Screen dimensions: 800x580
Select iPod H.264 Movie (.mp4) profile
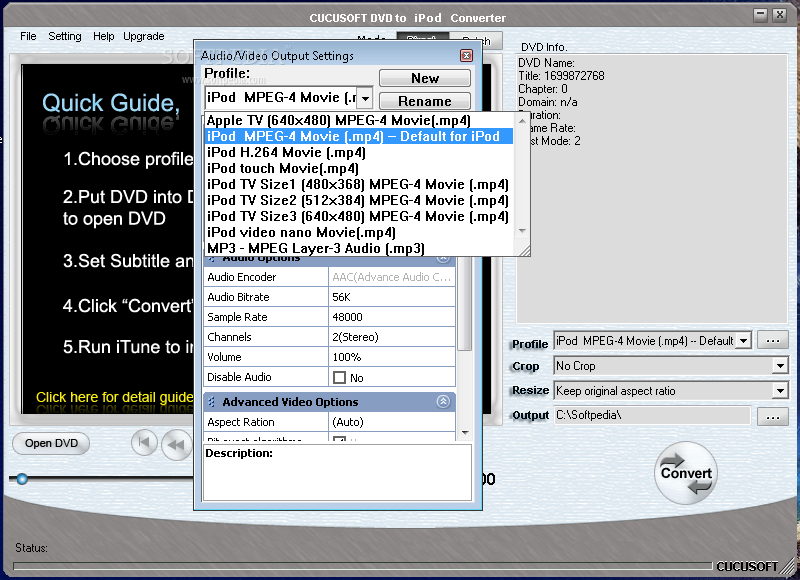359,152
